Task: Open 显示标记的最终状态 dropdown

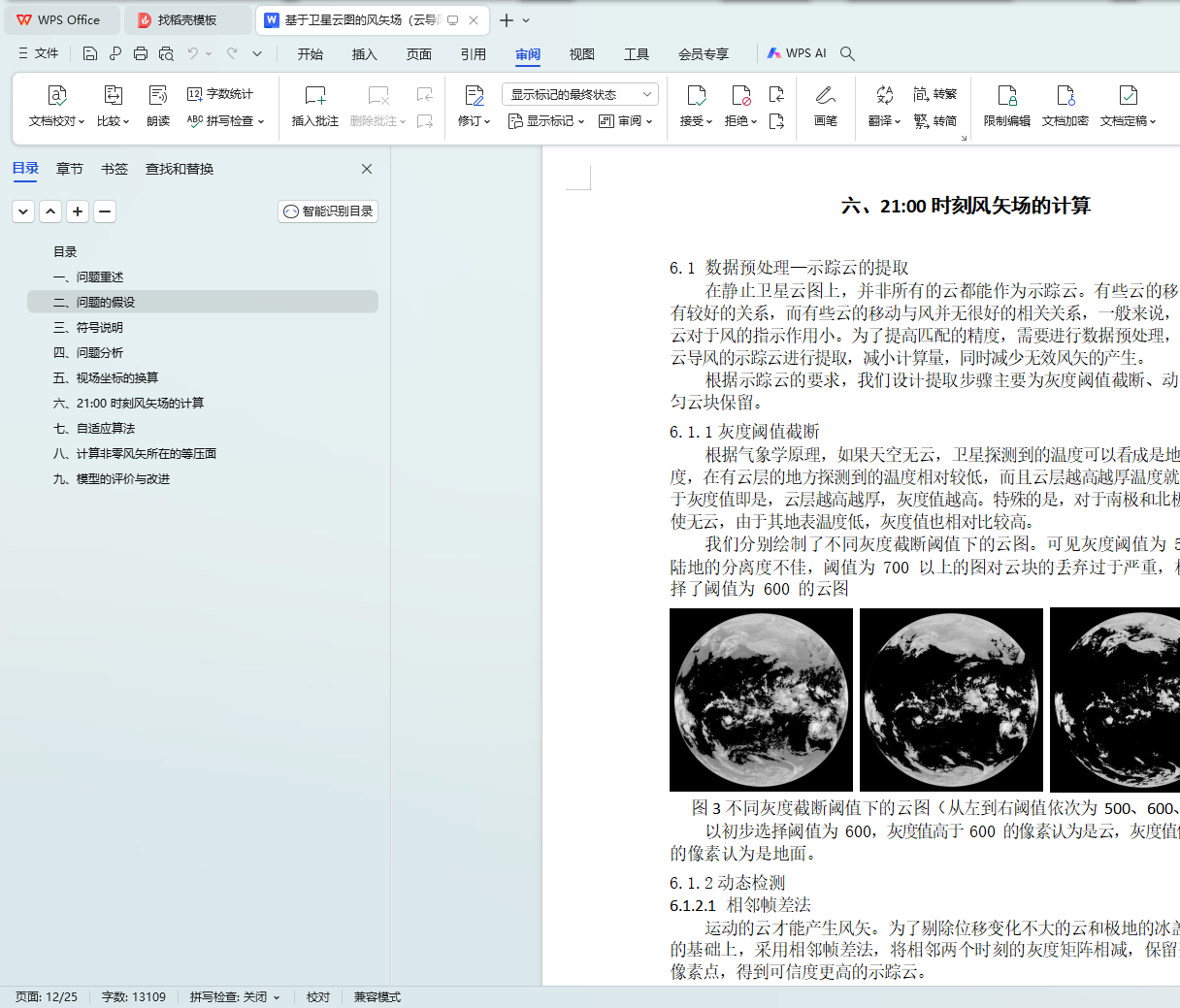Action: coord(580,94)
